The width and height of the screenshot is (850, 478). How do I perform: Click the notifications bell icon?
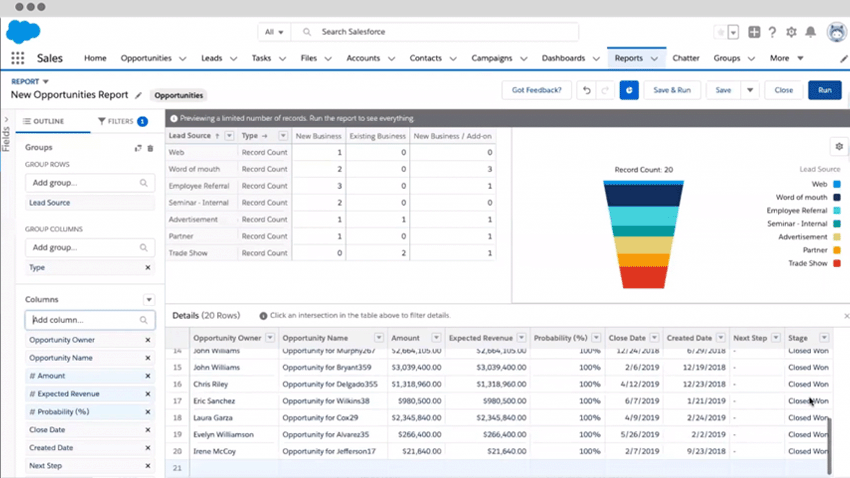pos(810,32)
